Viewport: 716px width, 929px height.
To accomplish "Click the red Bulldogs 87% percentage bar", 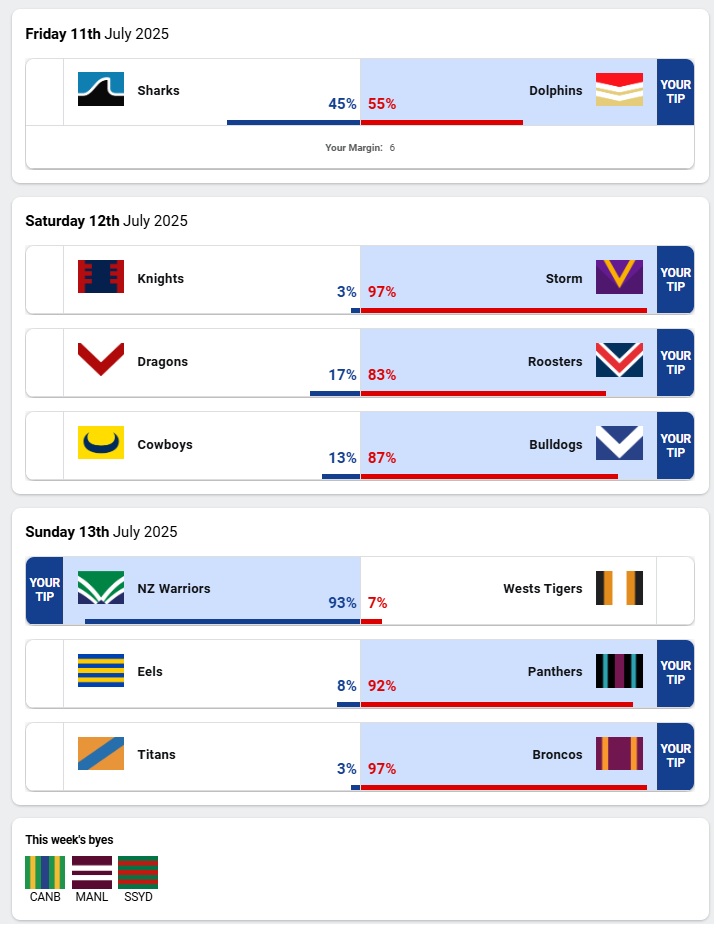I will [x=489, y=476].
